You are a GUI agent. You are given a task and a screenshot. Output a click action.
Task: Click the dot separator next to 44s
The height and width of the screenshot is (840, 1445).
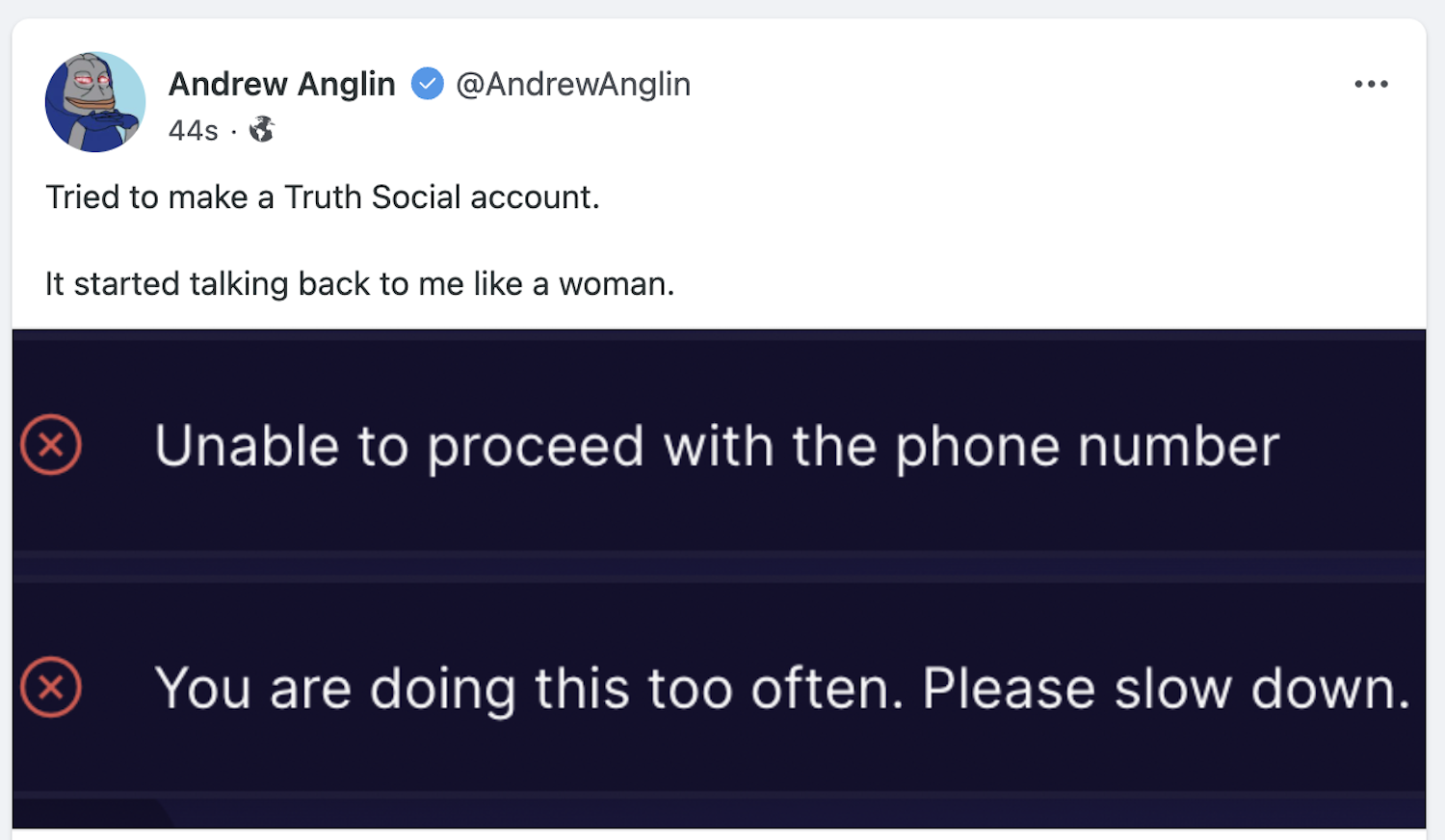(234, 131)
